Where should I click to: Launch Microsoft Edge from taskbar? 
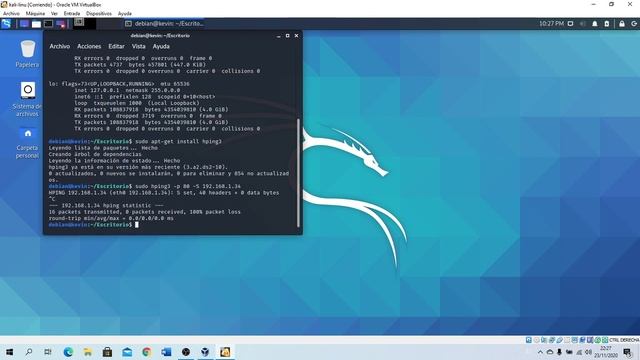point(68,352)
